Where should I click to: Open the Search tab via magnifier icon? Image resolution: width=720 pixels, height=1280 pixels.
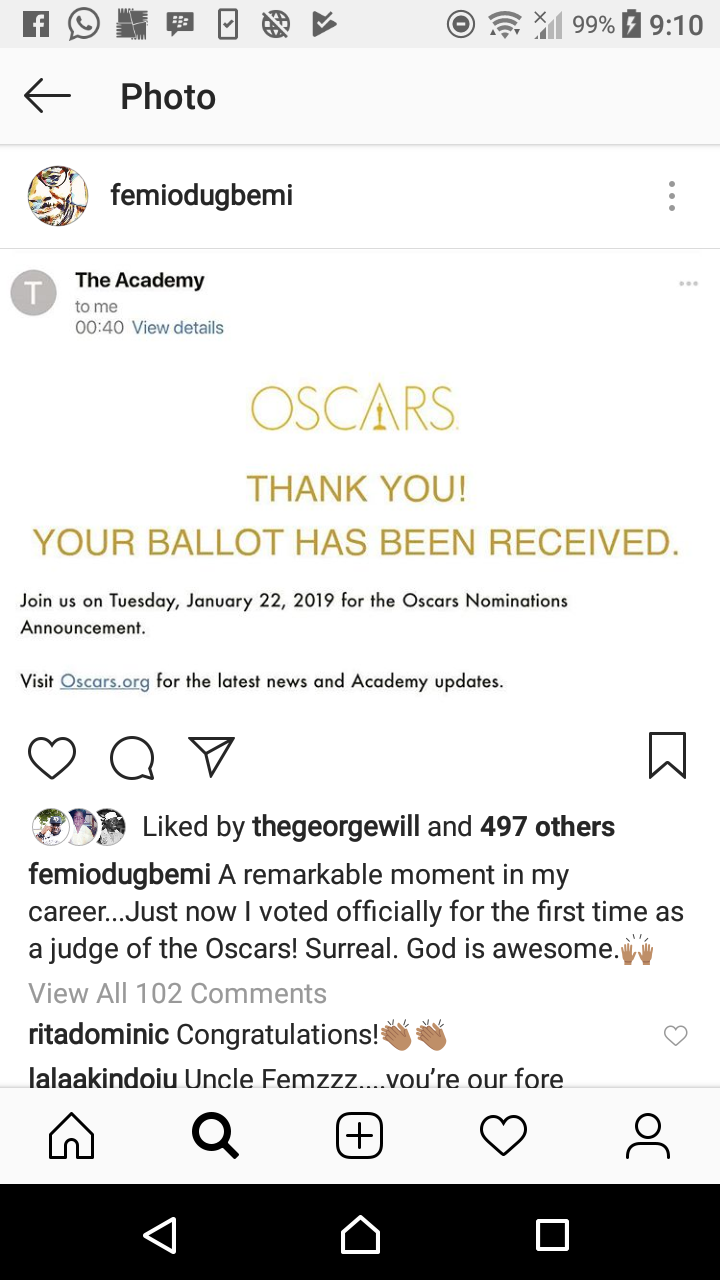click(215, 1135)
